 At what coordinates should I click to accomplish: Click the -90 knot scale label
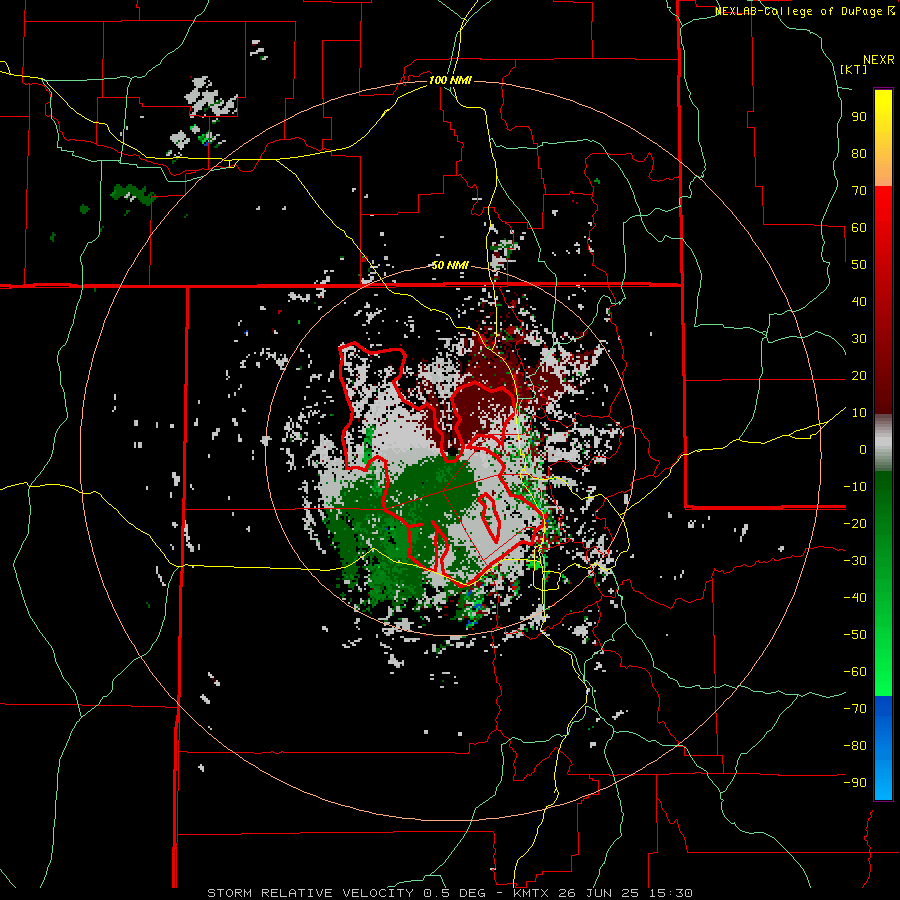pos(855,783)
